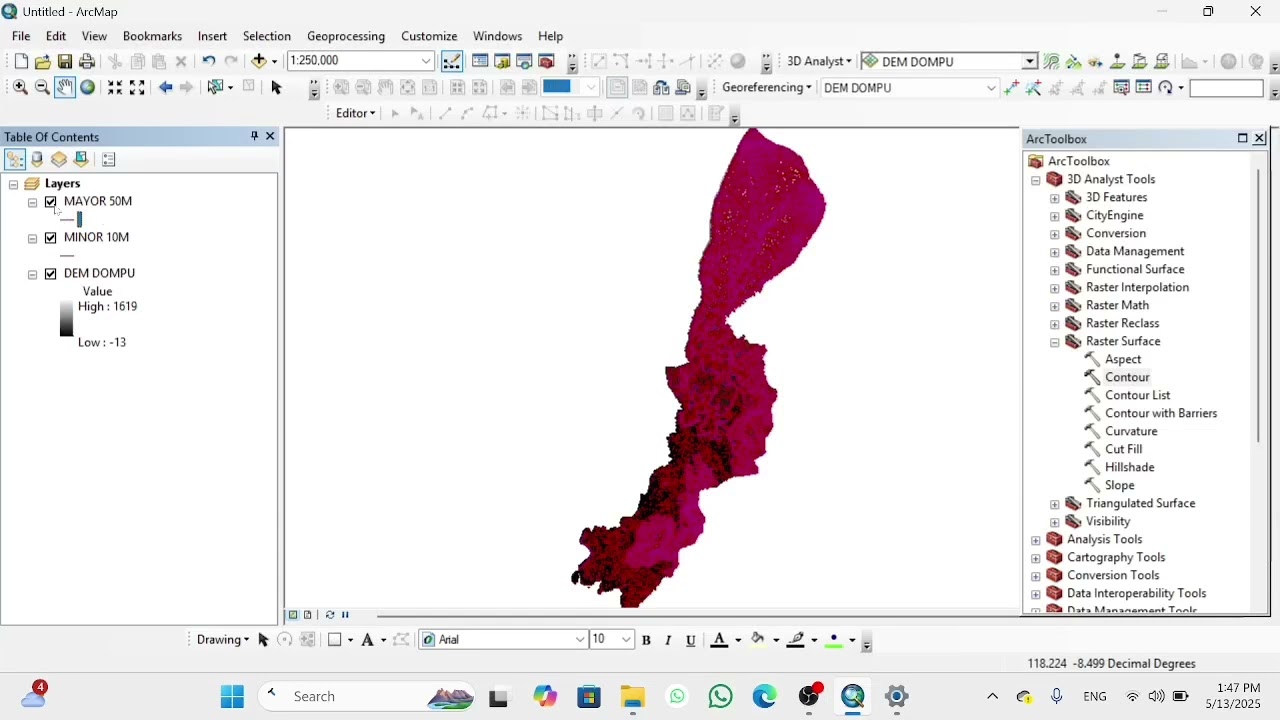Activate the Pan hand tool
The width and height of the screenshot is (1280, 720).
[x=64, y=87]
